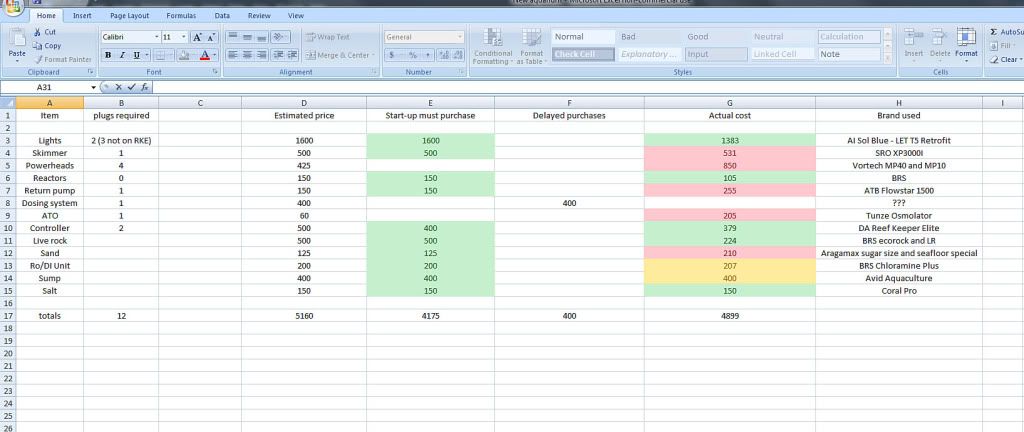Click the Copy command

47,46
